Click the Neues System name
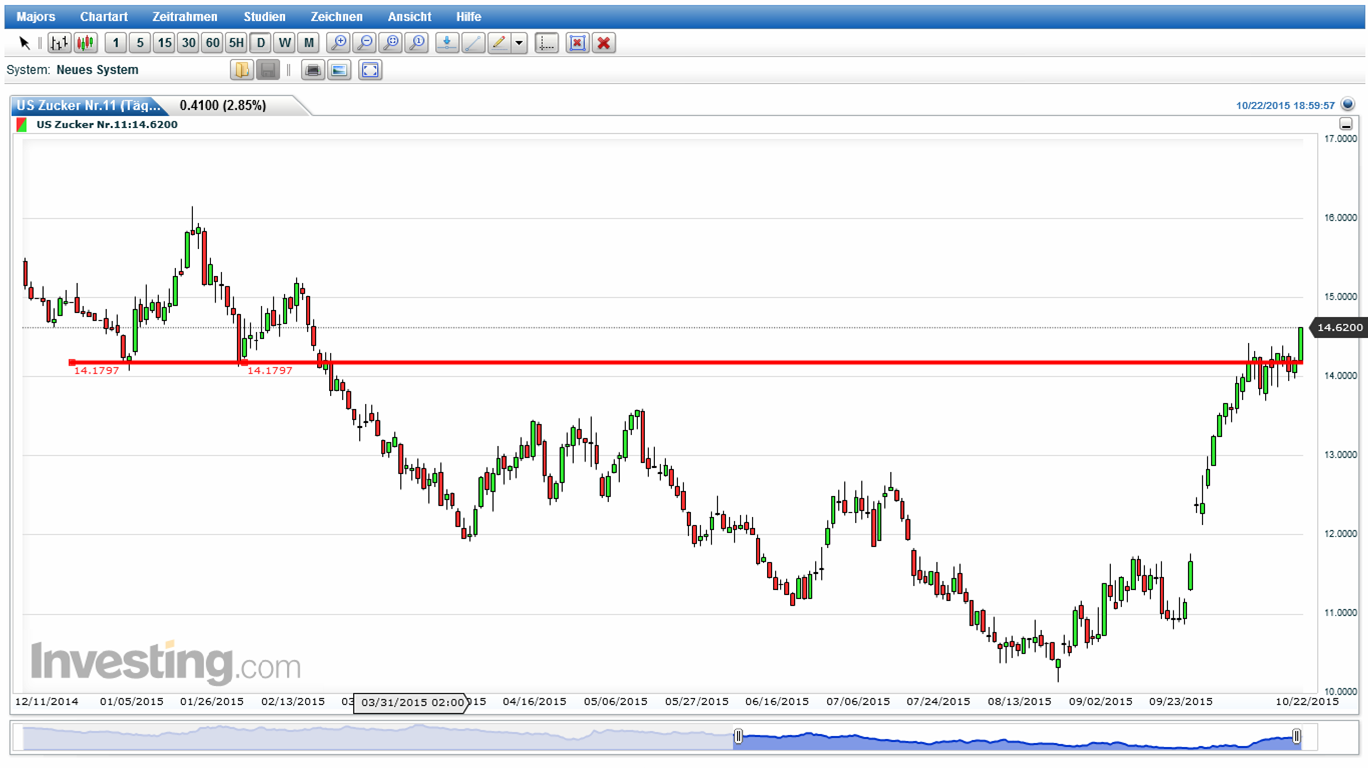Image resolution: width=1369 pixels, height=768 pixels. (97, 70)
